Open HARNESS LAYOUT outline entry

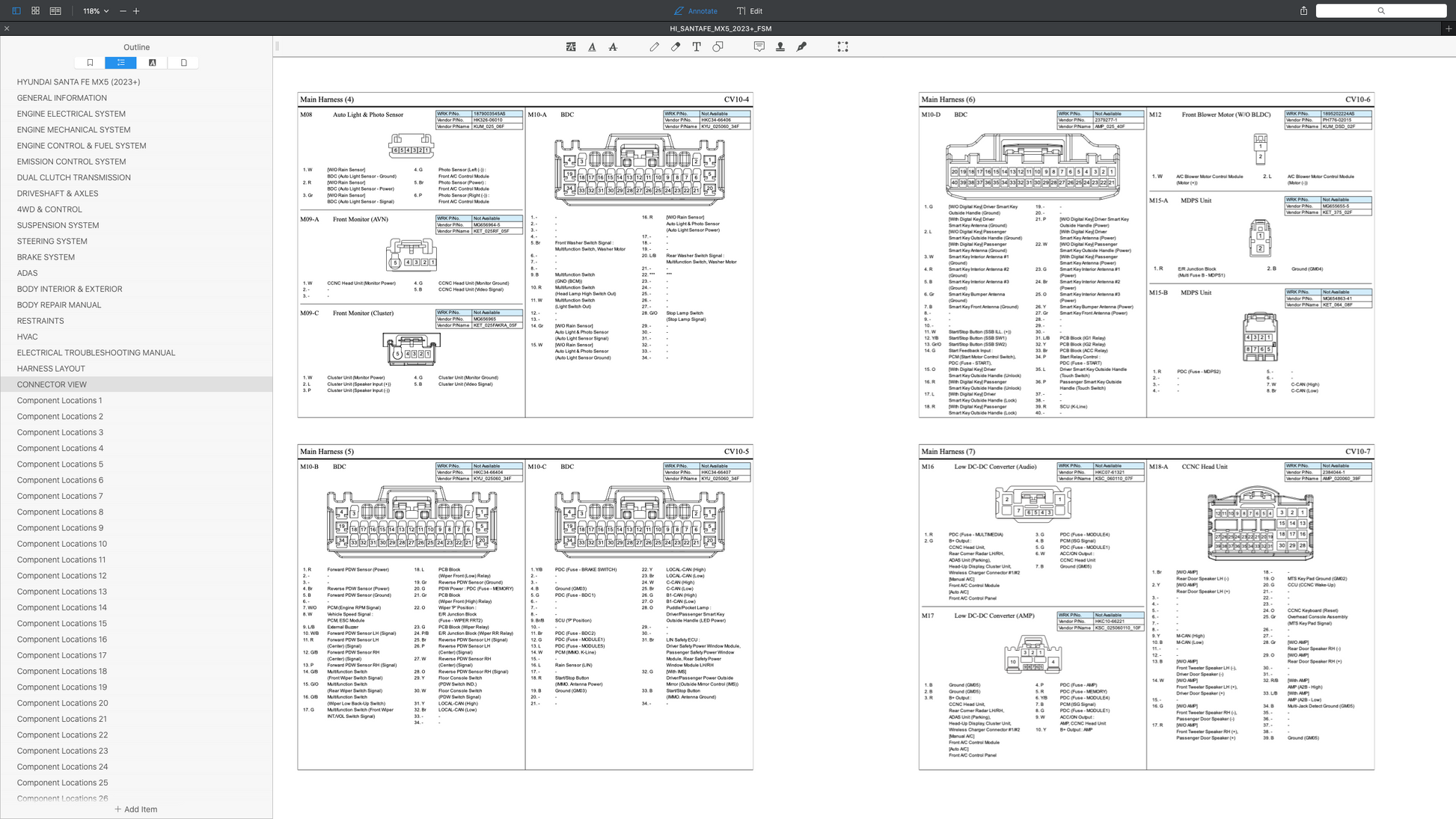51,369
